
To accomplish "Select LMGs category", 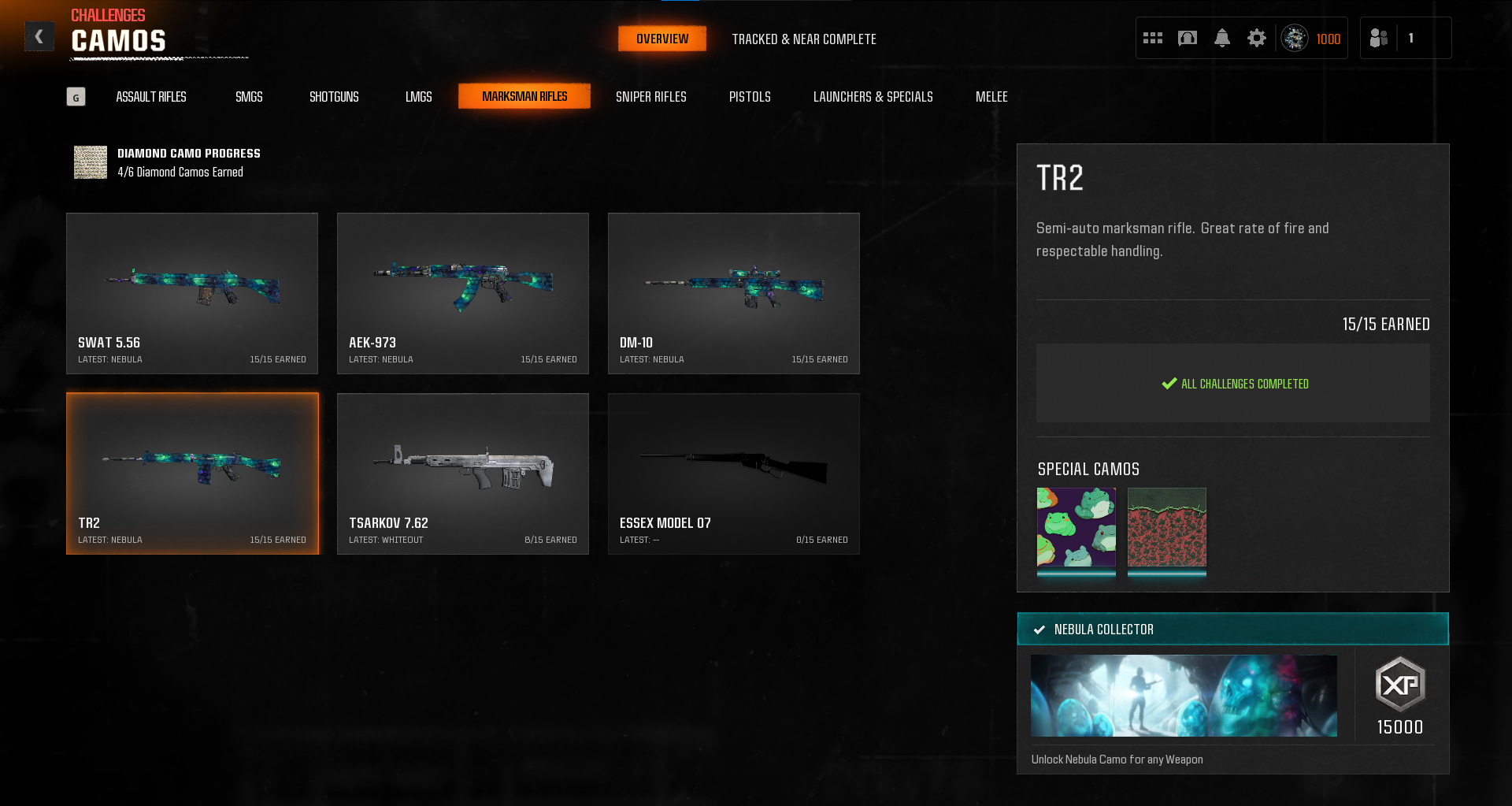I will [419, 97].
